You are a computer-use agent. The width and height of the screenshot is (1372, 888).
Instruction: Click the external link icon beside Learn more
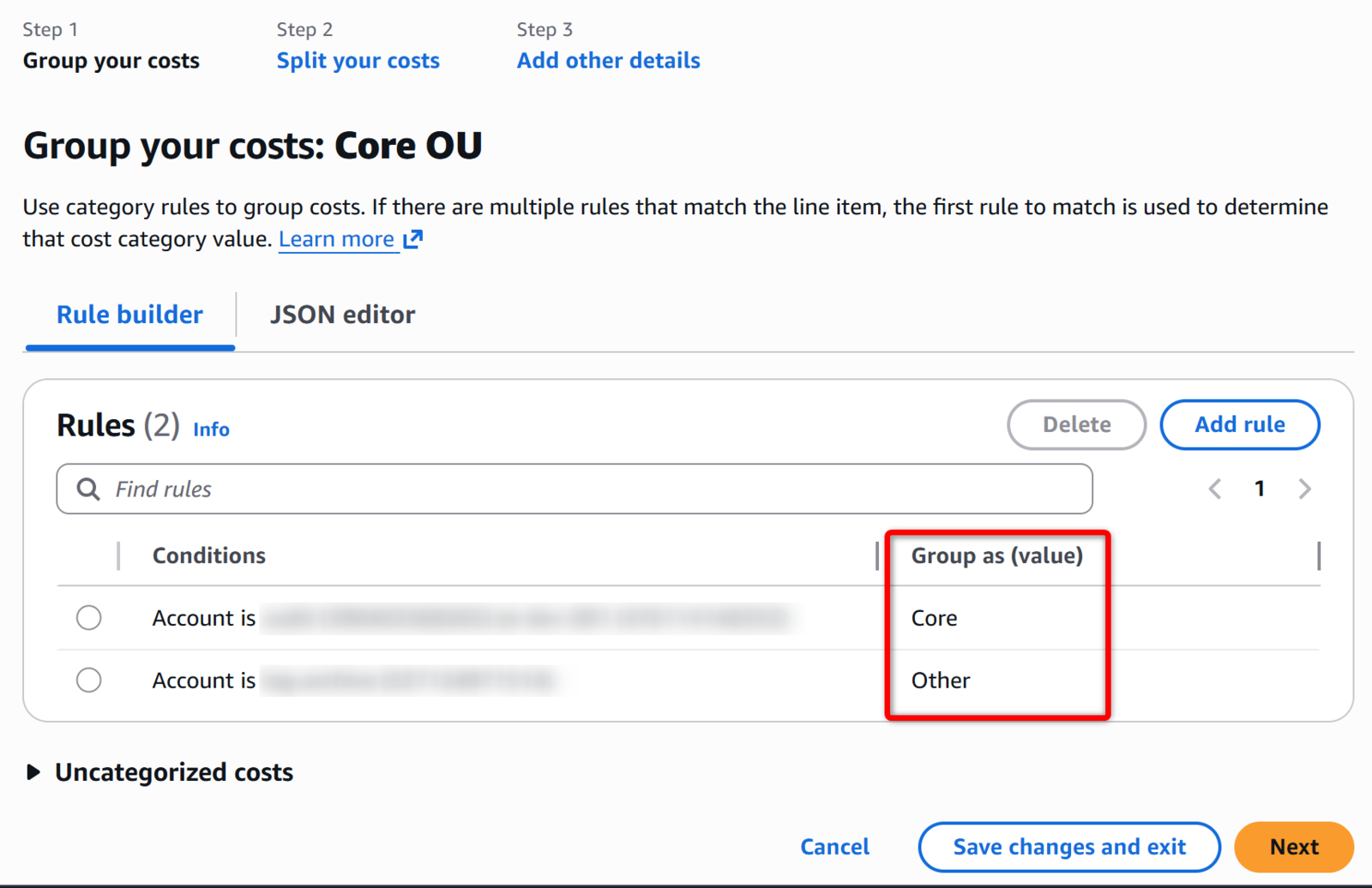coord(413,239)
